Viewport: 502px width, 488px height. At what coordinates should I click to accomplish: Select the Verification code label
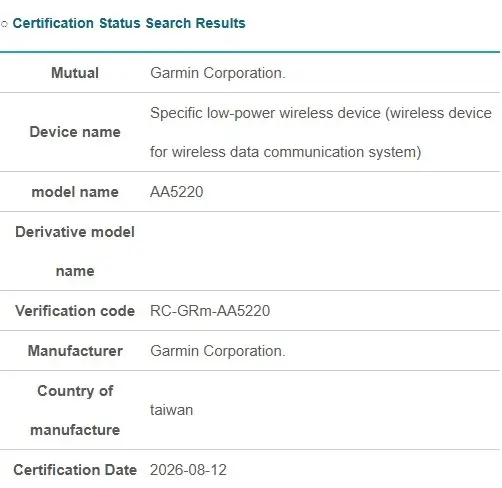pyautogui.click(x=75, y=311)
